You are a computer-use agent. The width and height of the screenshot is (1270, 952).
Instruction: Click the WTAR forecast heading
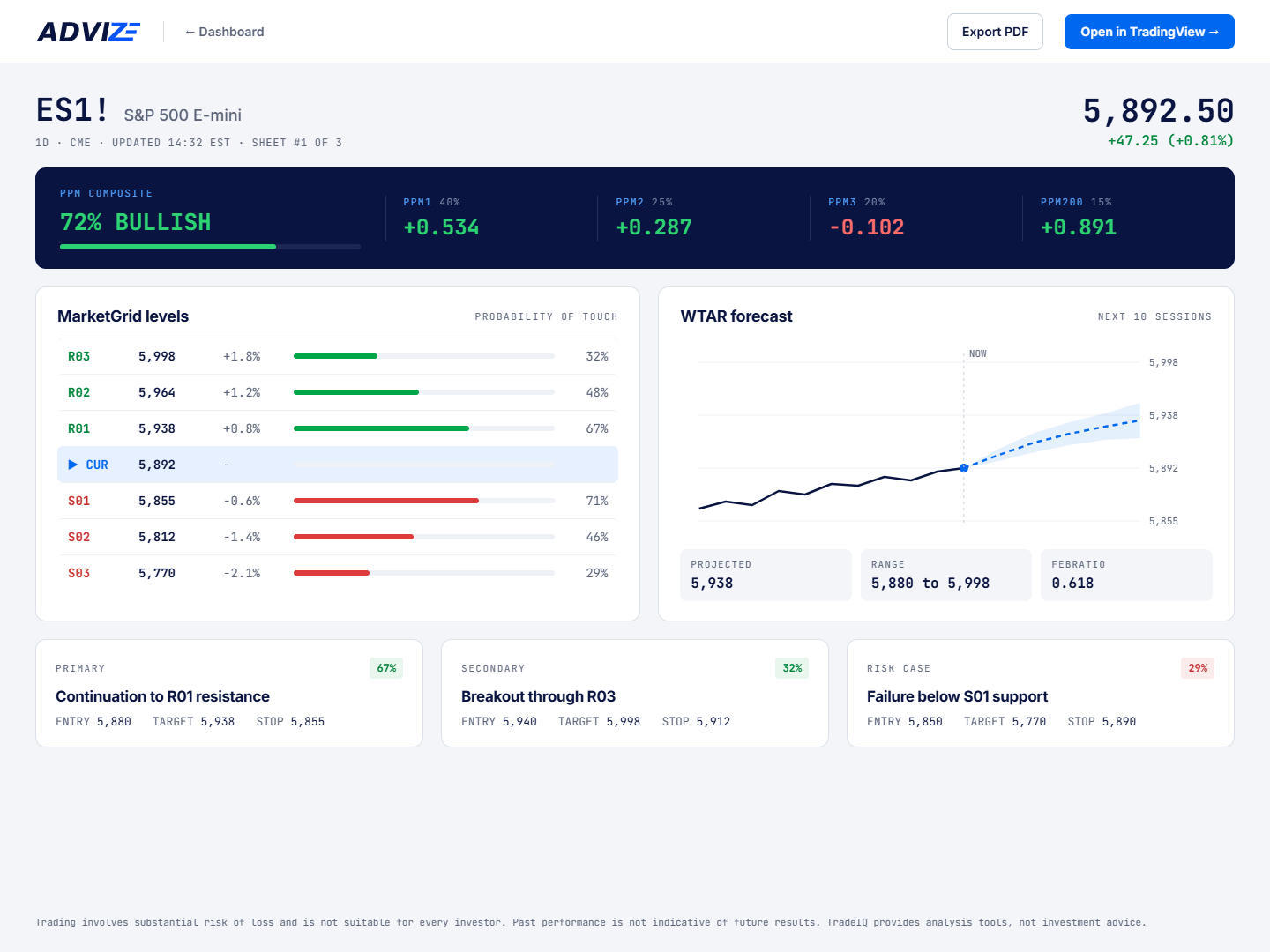[x=736, y=316]
